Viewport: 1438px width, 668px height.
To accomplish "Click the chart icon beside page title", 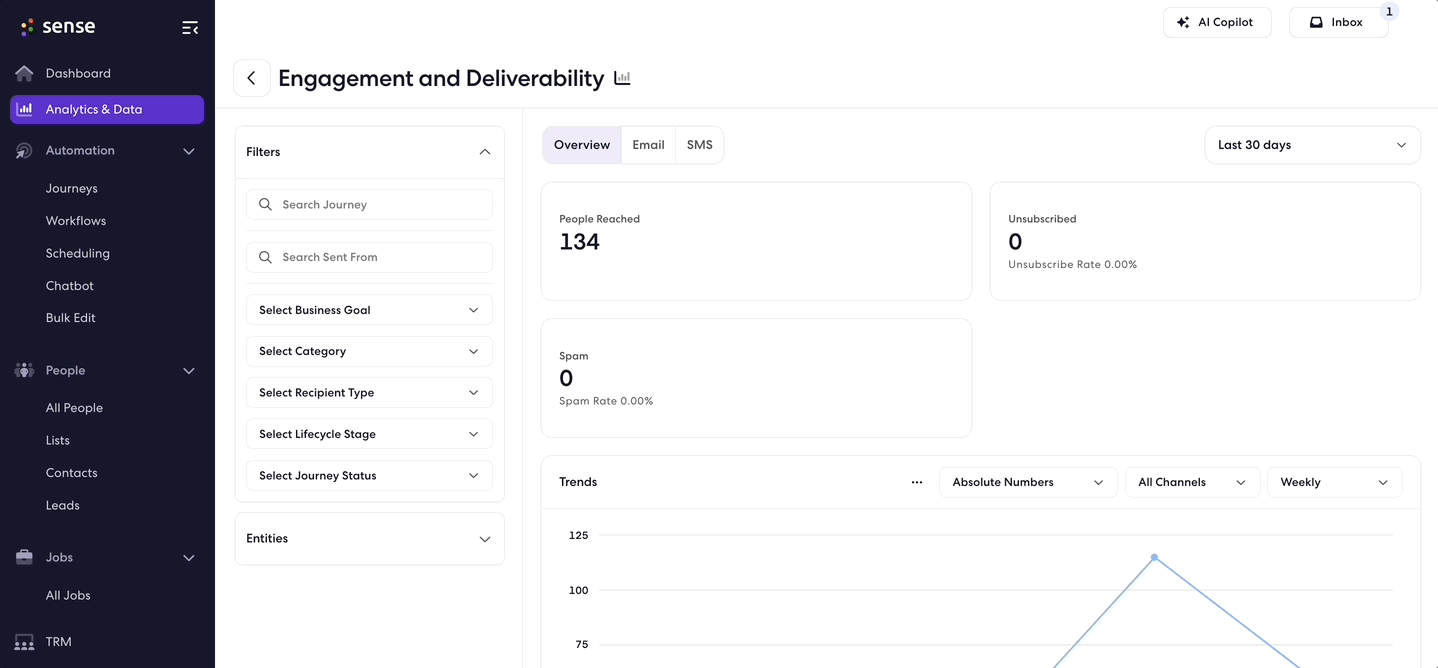I will [x=622, y=78].
